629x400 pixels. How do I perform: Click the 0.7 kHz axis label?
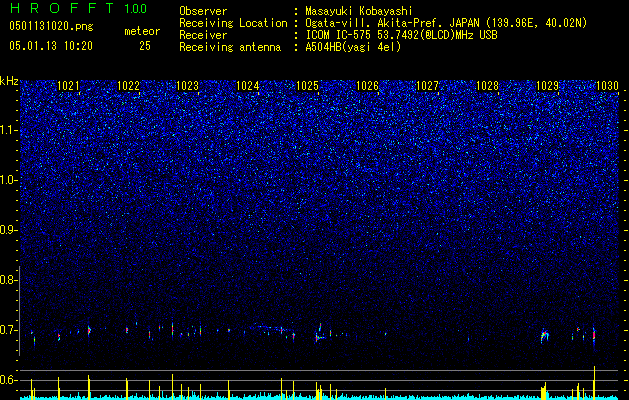click(x=8, y=330)
